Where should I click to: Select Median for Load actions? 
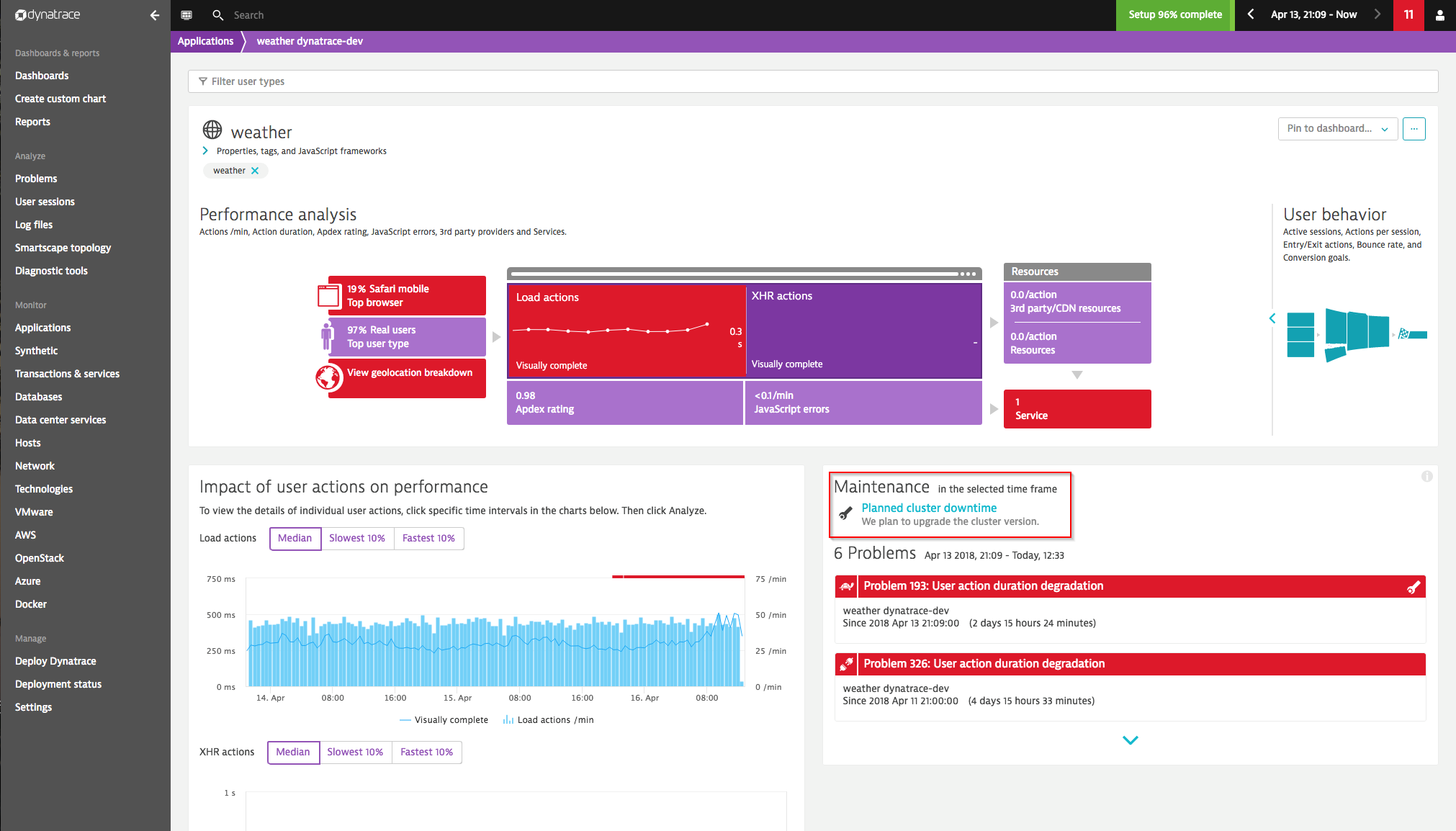pos(295,539)
